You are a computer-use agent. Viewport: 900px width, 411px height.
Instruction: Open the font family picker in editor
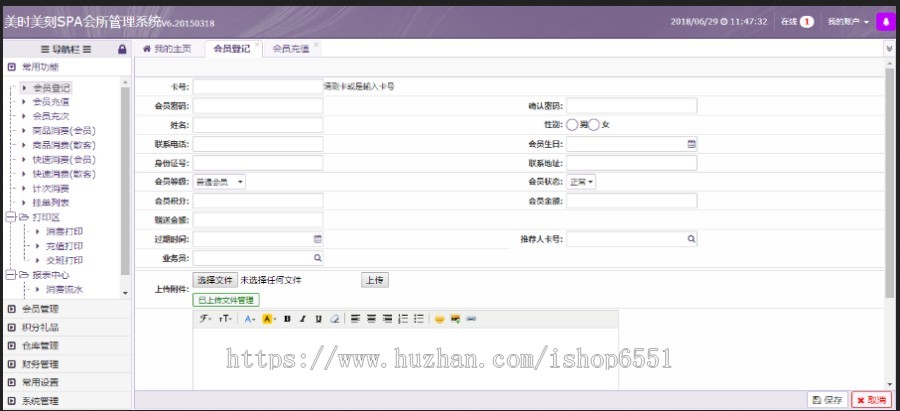pyautogui.click(x=206, y=319)
